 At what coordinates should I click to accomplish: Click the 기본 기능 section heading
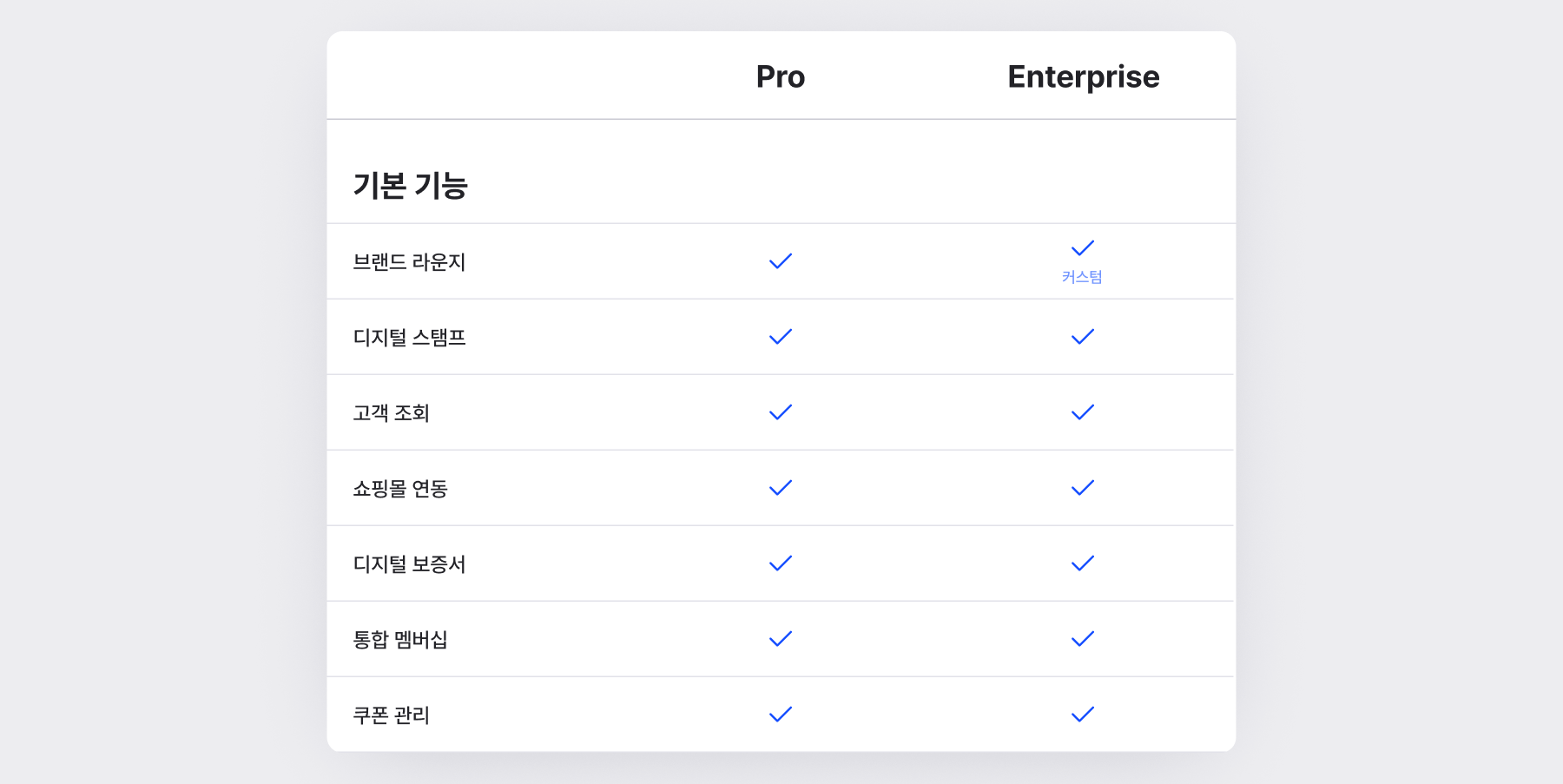(x=410, y=186)
